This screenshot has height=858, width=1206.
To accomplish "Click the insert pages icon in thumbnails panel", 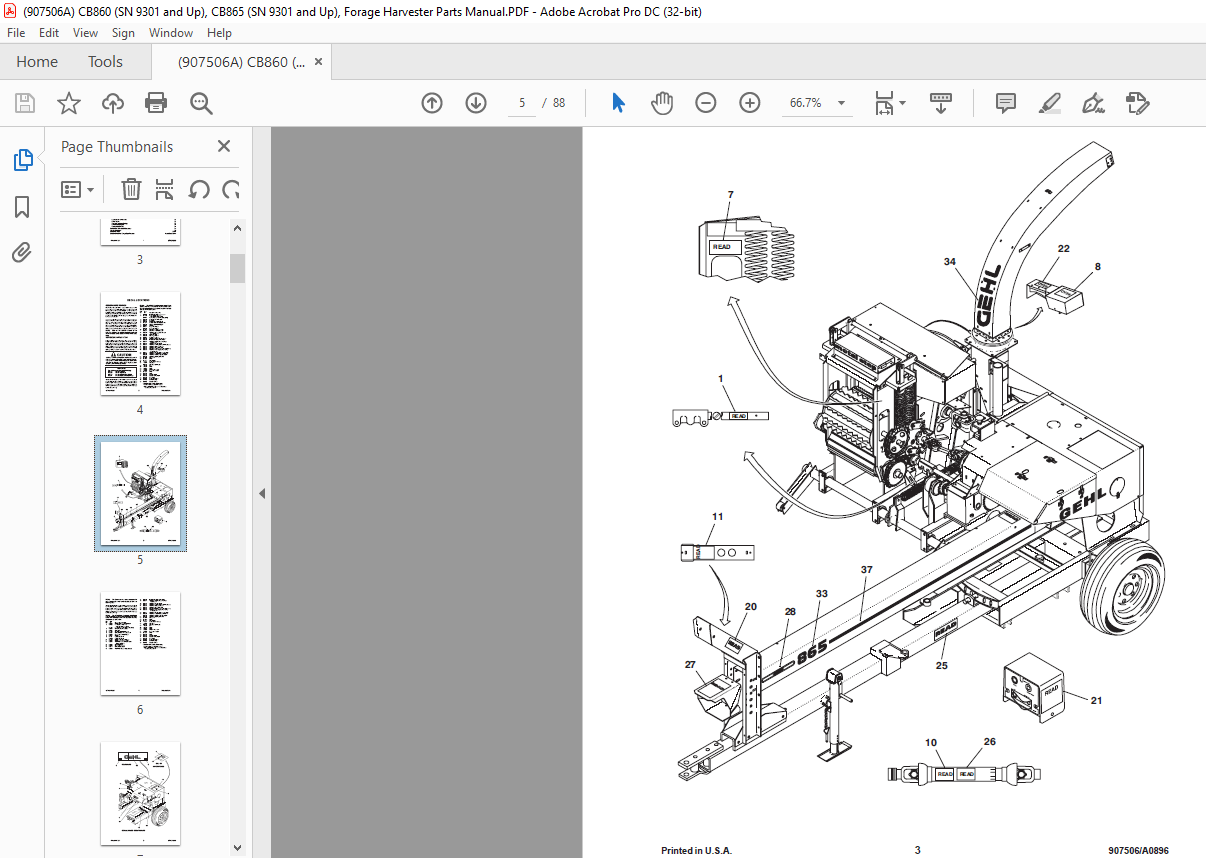I will [x=165, y=189].
